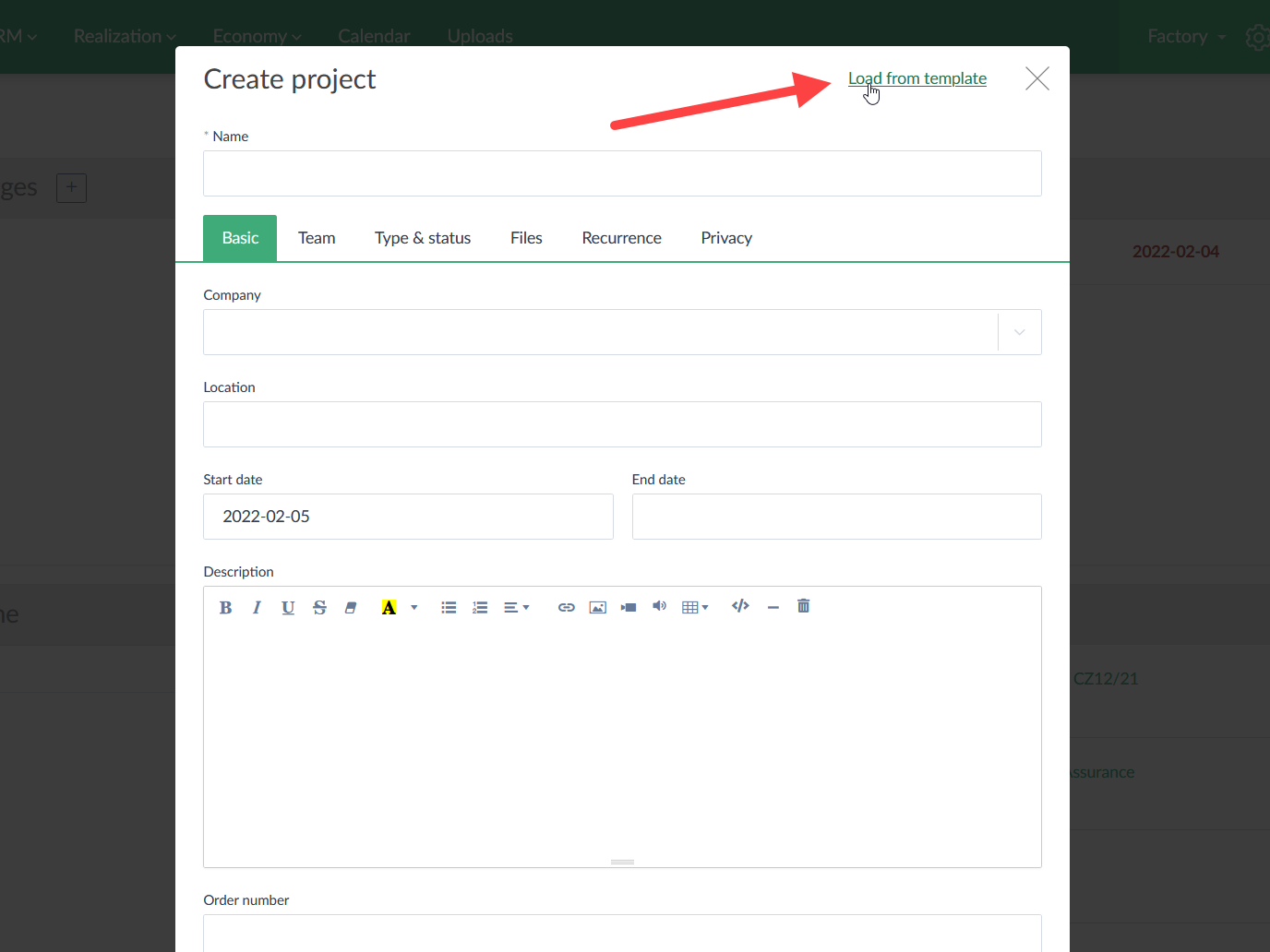
Task: Open Uploads in top navigation
Action: coord(480,36)
